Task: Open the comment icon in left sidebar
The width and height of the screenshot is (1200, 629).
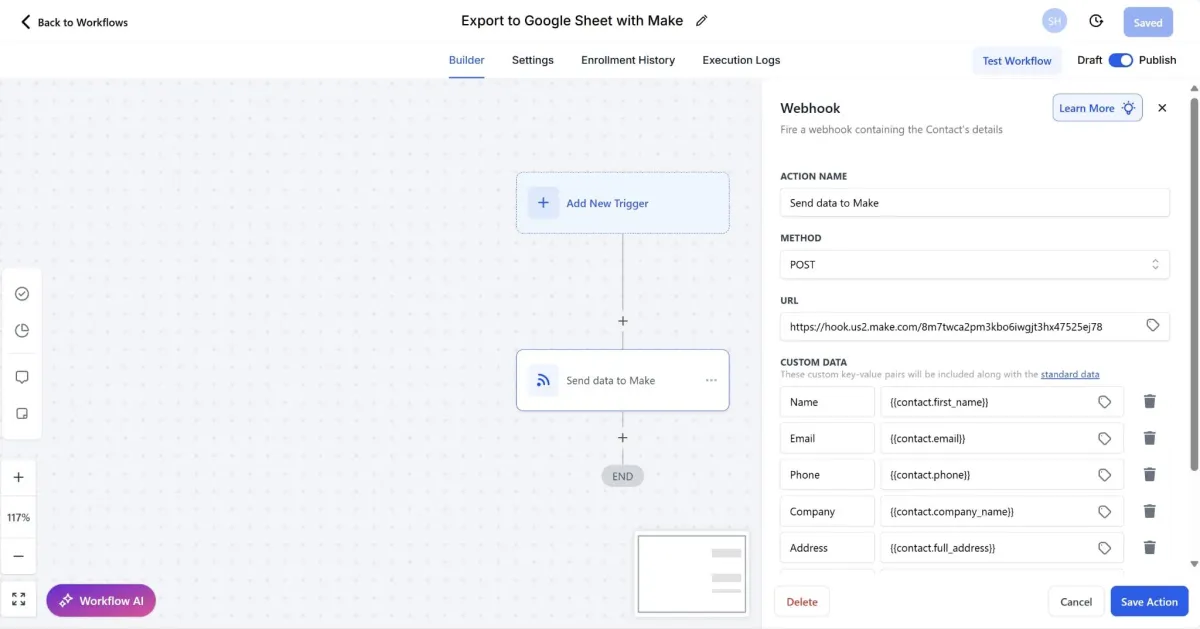Action: (22, 377)
